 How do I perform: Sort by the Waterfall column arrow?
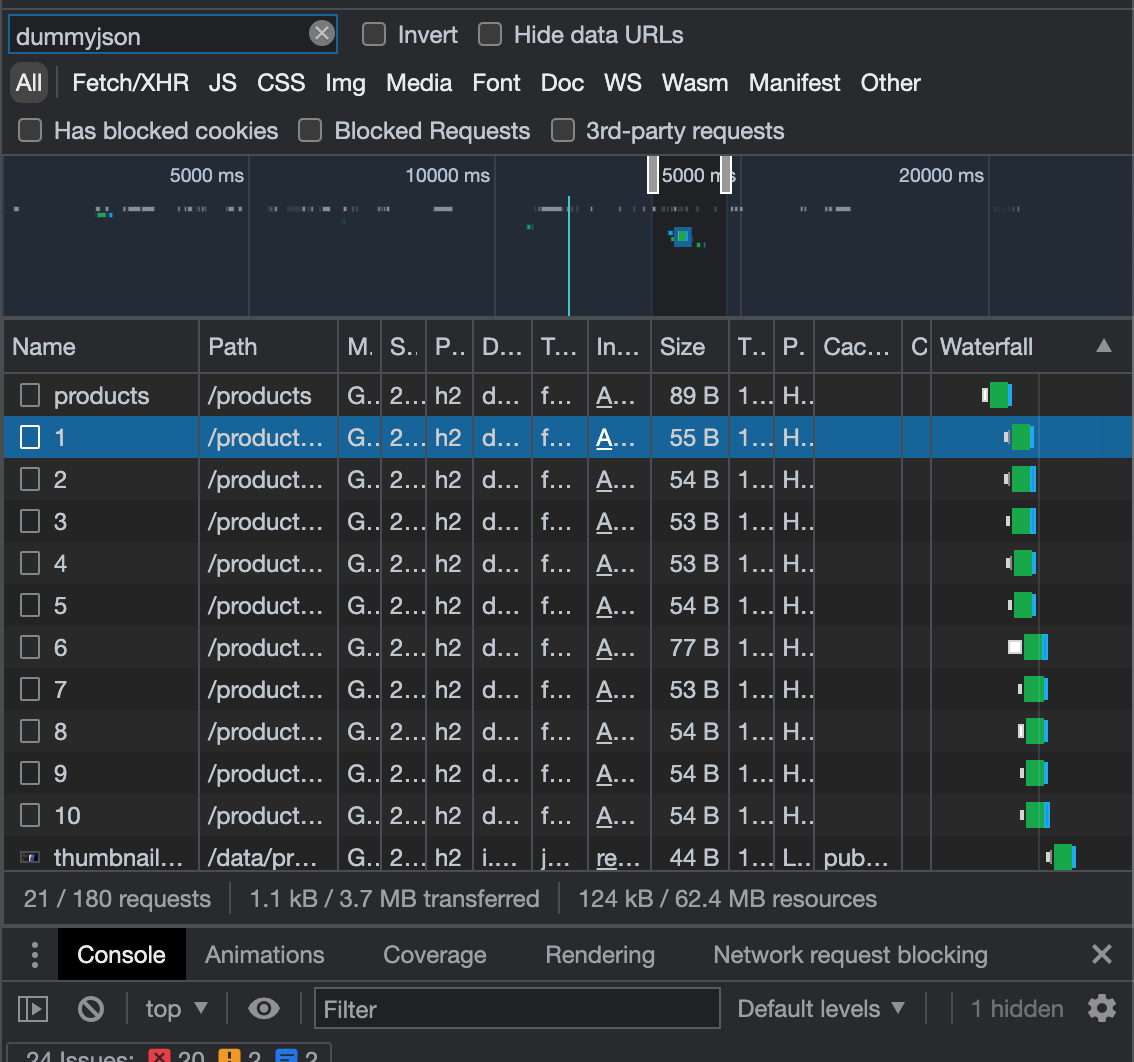point(1103,347)
